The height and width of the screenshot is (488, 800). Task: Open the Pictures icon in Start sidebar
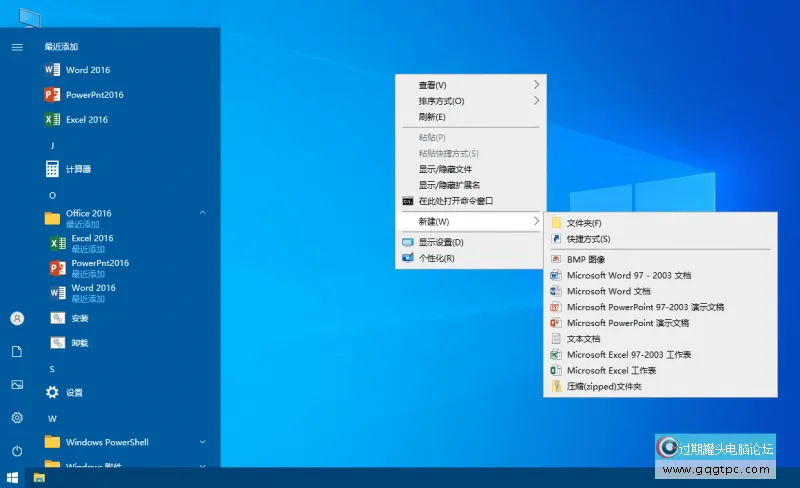coord(17,384)
